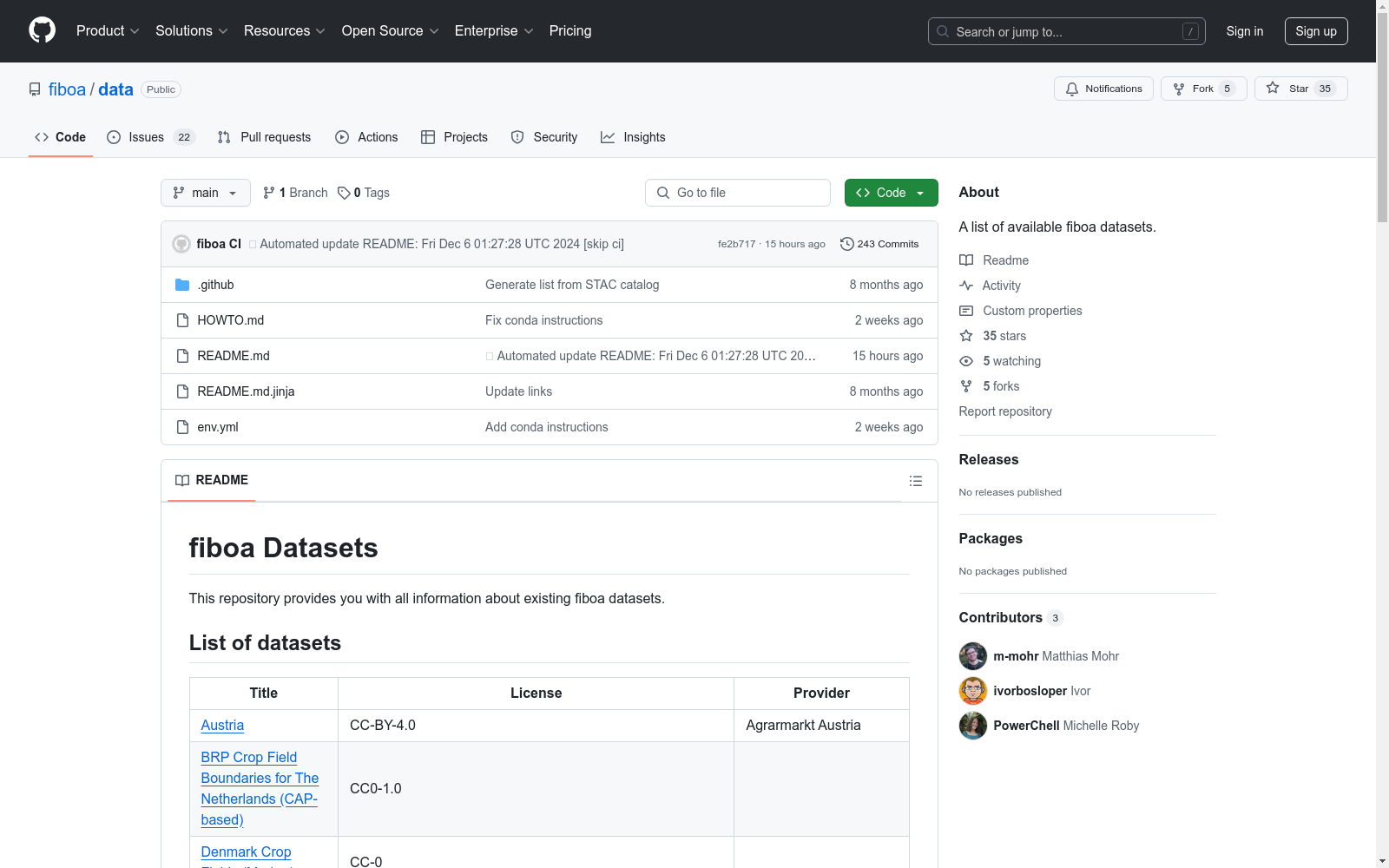Image resolution: width=1389 pixels, height=868 pixels.
Task: Select the Code tab
Action: click(x=61, y=137)
